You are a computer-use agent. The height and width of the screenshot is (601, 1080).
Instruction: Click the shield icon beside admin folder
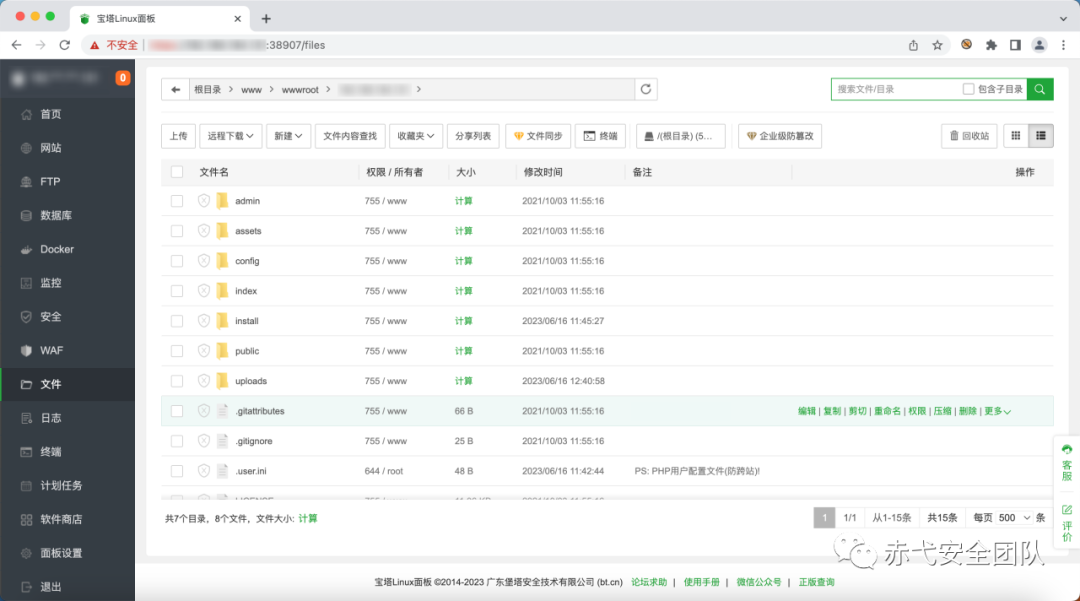click(204, 200)
